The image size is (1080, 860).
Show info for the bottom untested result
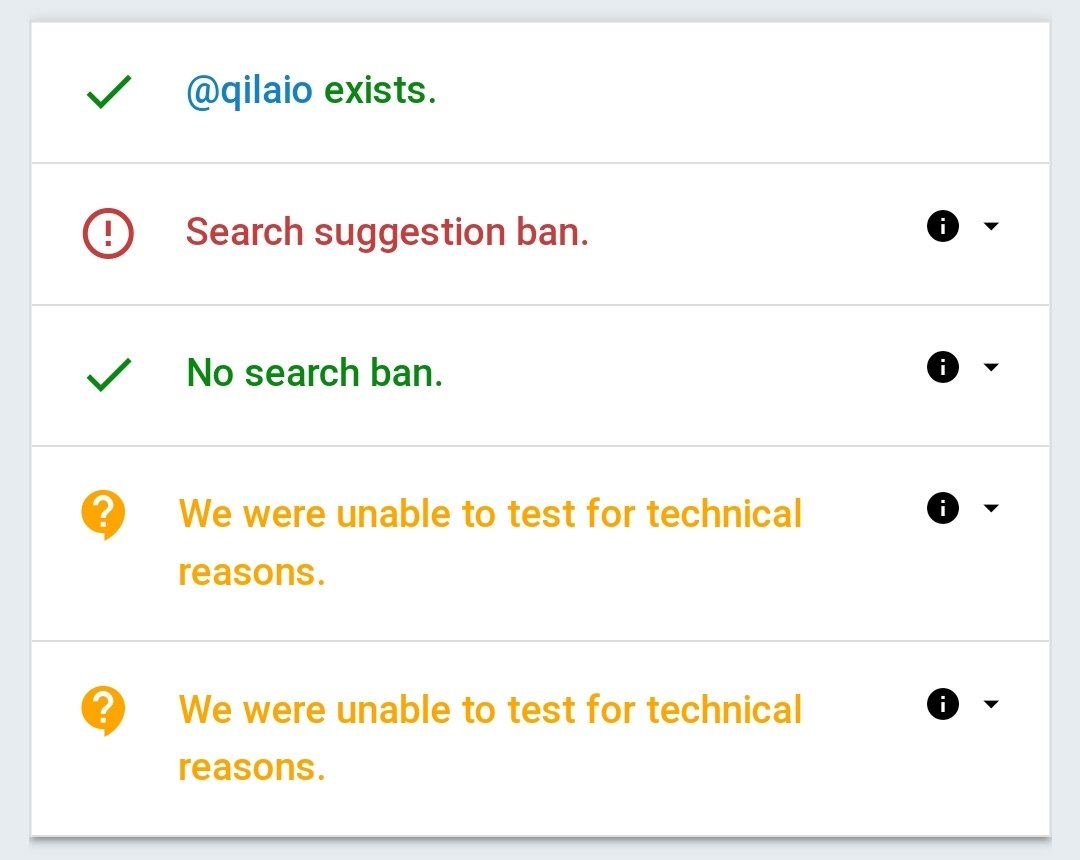coord(942,704)
